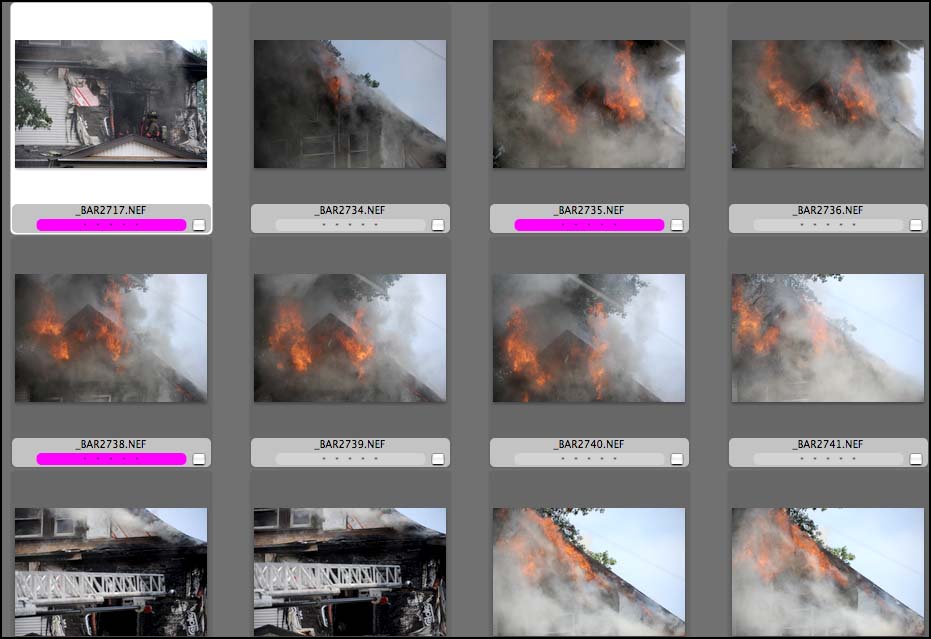This screenshot has width=931, height=639.
Task: Click the filename text _BAR2740.NEF
Action: click(589, 444)
